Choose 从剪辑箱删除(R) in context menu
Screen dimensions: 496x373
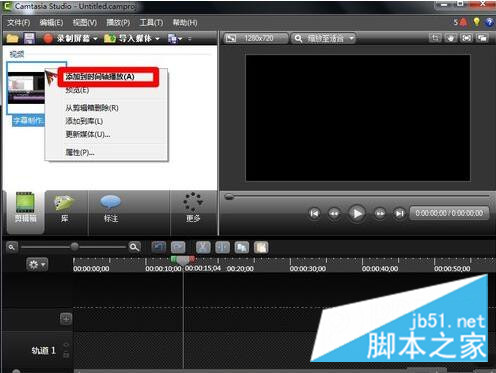point(107,108)
